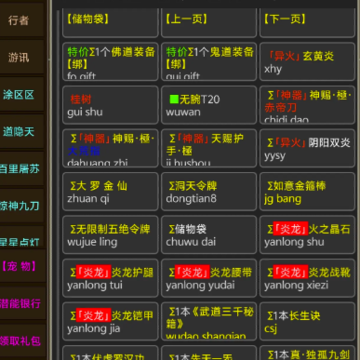Choose the 大罗金仙 zhuan qi item
Screen dimensions: 360x360
pyautogui.click(x=110, y=191)
